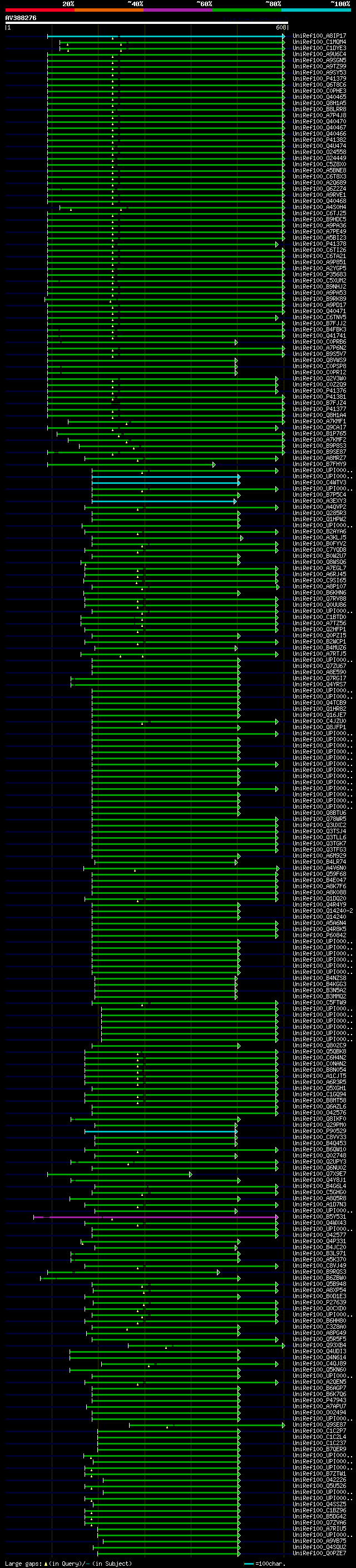
Task: Click the purple 40-60% legend segment
Action: (179, 10)
